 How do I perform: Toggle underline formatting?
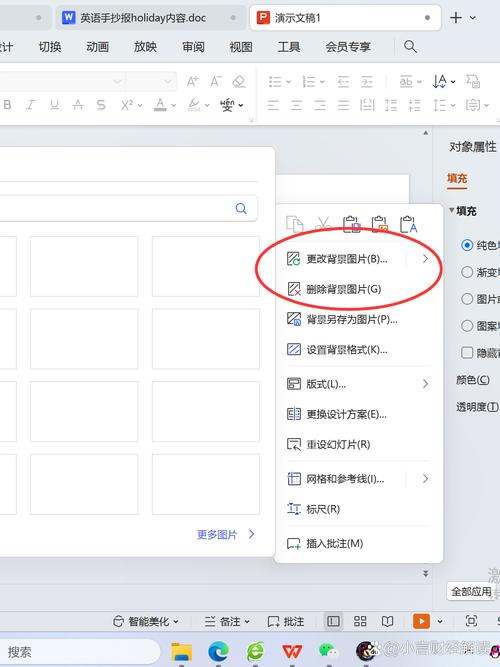click(x=54, y=105)
